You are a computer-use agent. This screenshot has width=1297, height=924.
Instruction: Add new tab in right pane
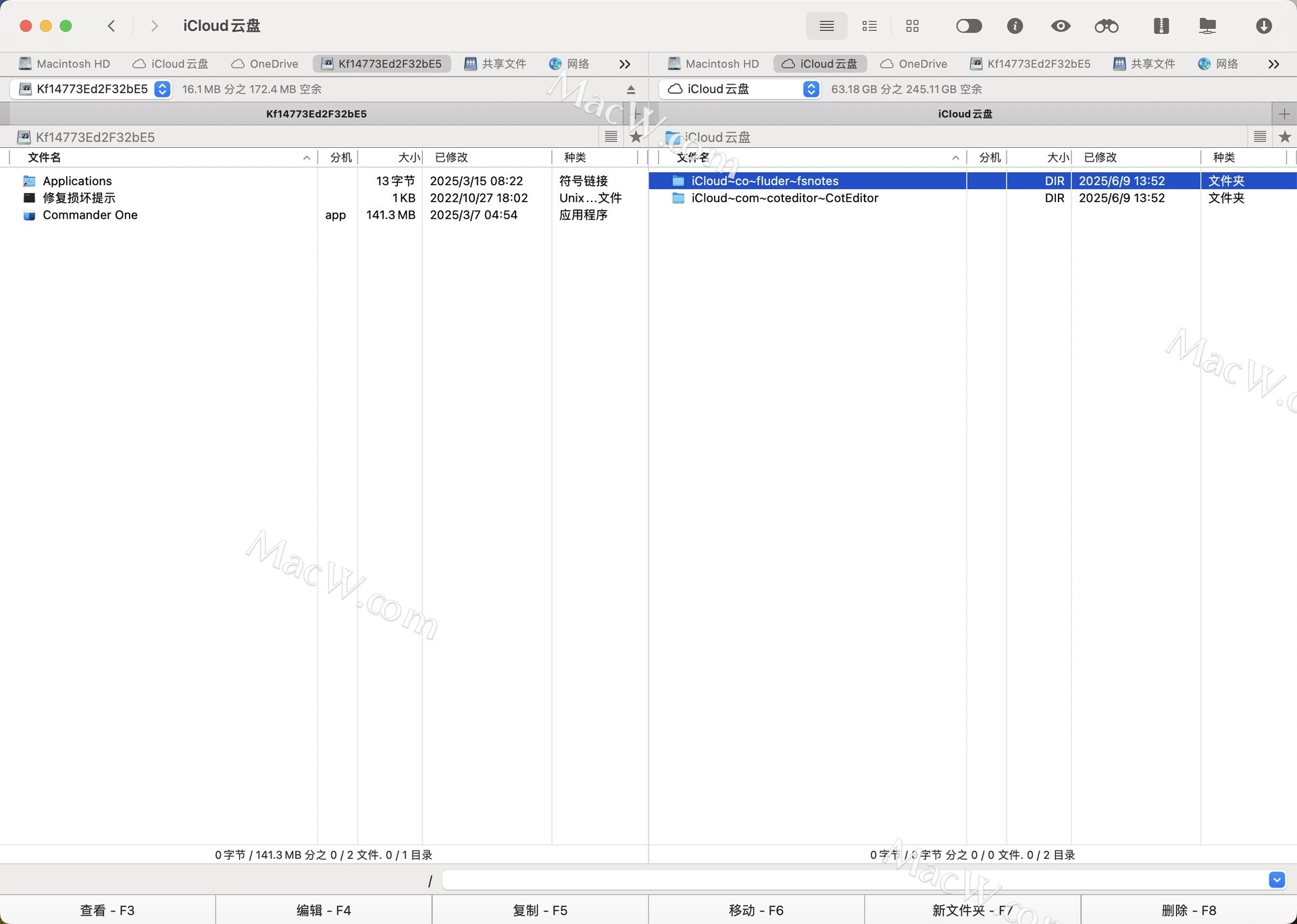[x=1284, y=114]
